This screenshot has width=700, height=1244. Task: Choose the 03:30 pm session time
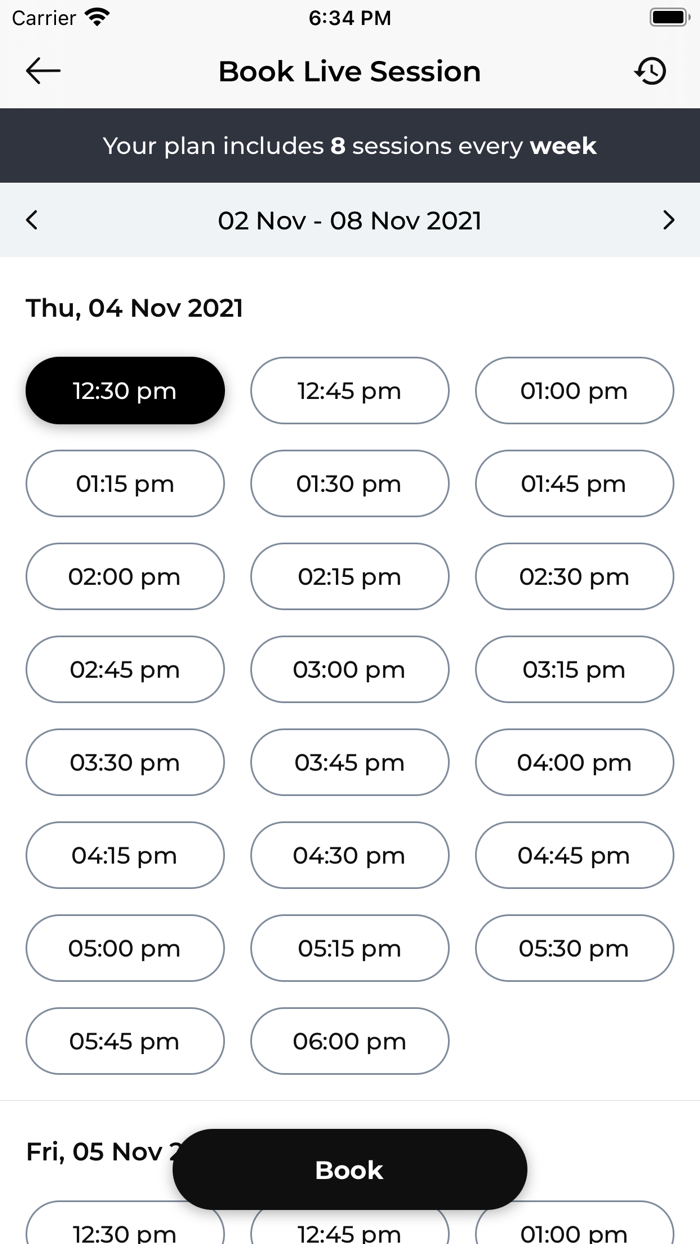coord(124,762)
